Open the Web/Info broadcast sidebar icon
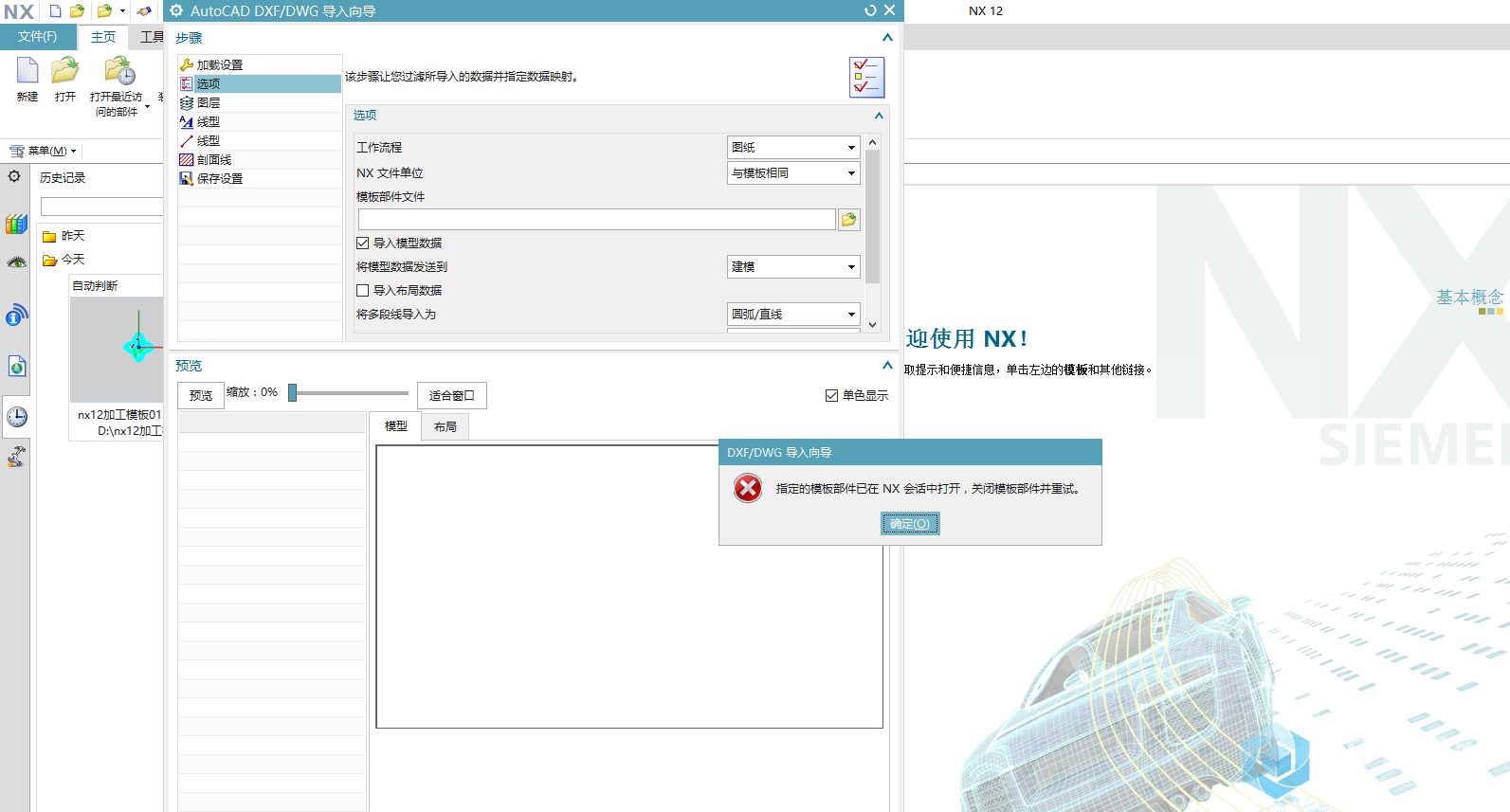This screenshot has width=1510, height=812. pyautogui.click(x=16, y=315)
